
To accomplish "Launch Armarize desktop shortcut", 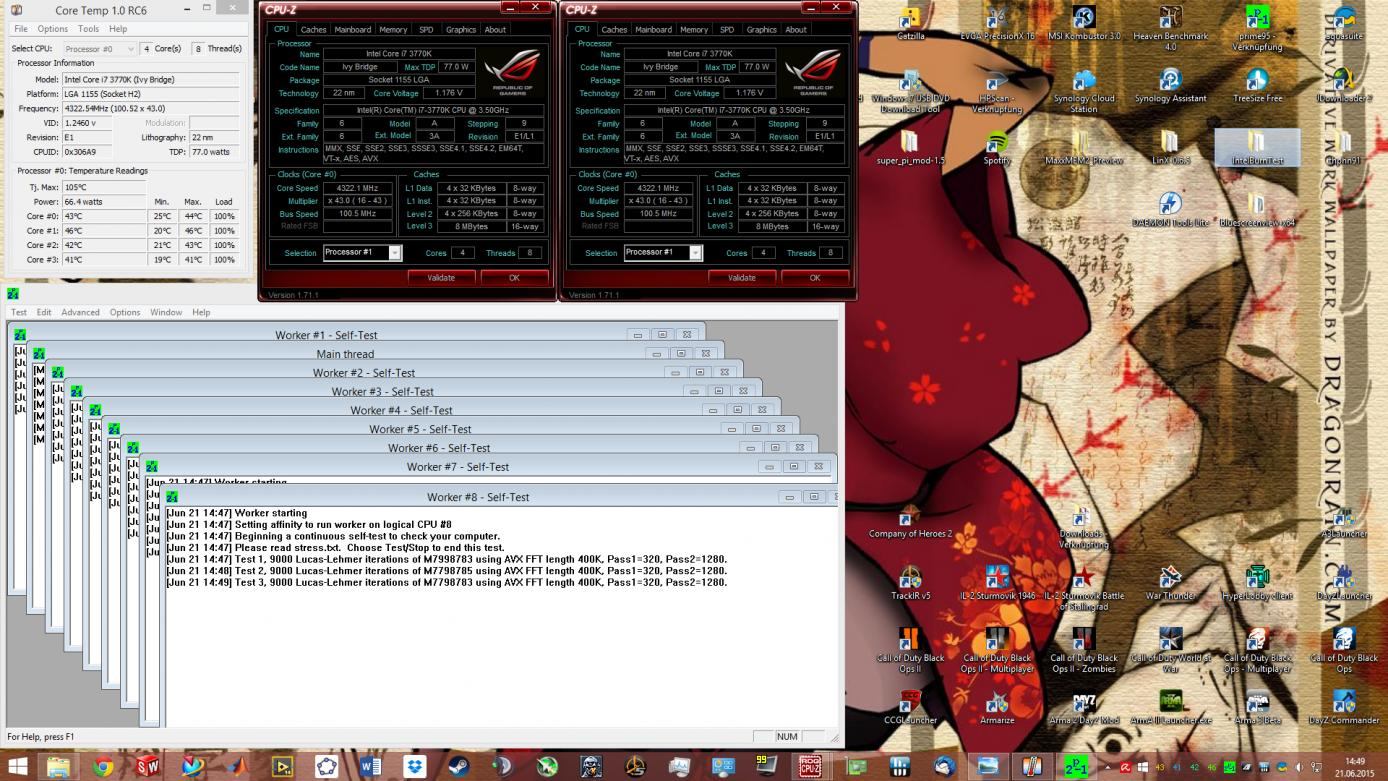I will (997, 707).
